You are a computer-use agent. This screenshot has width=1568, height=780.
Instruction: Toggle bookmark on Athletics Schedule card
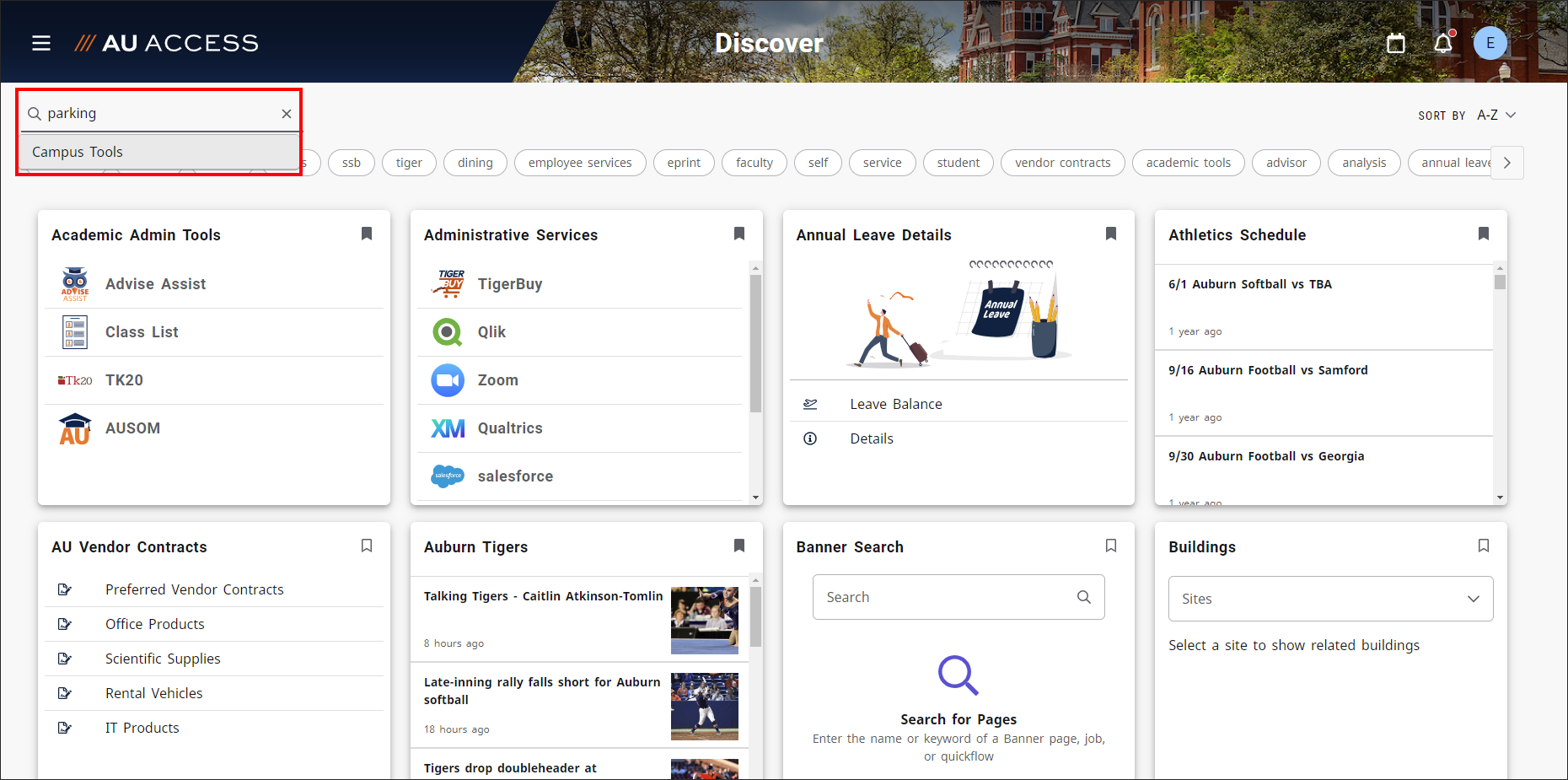(x=1484, y=234)
